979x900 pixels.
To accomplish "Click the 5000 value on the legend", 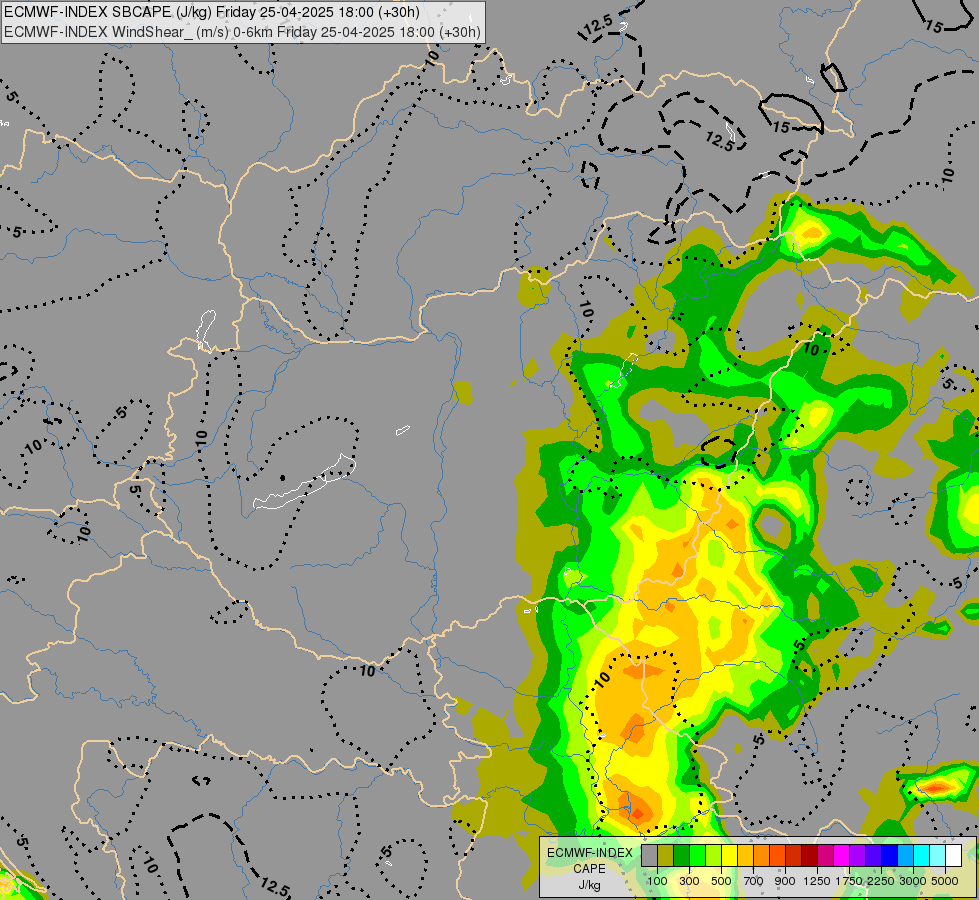I will pos(945,881).
